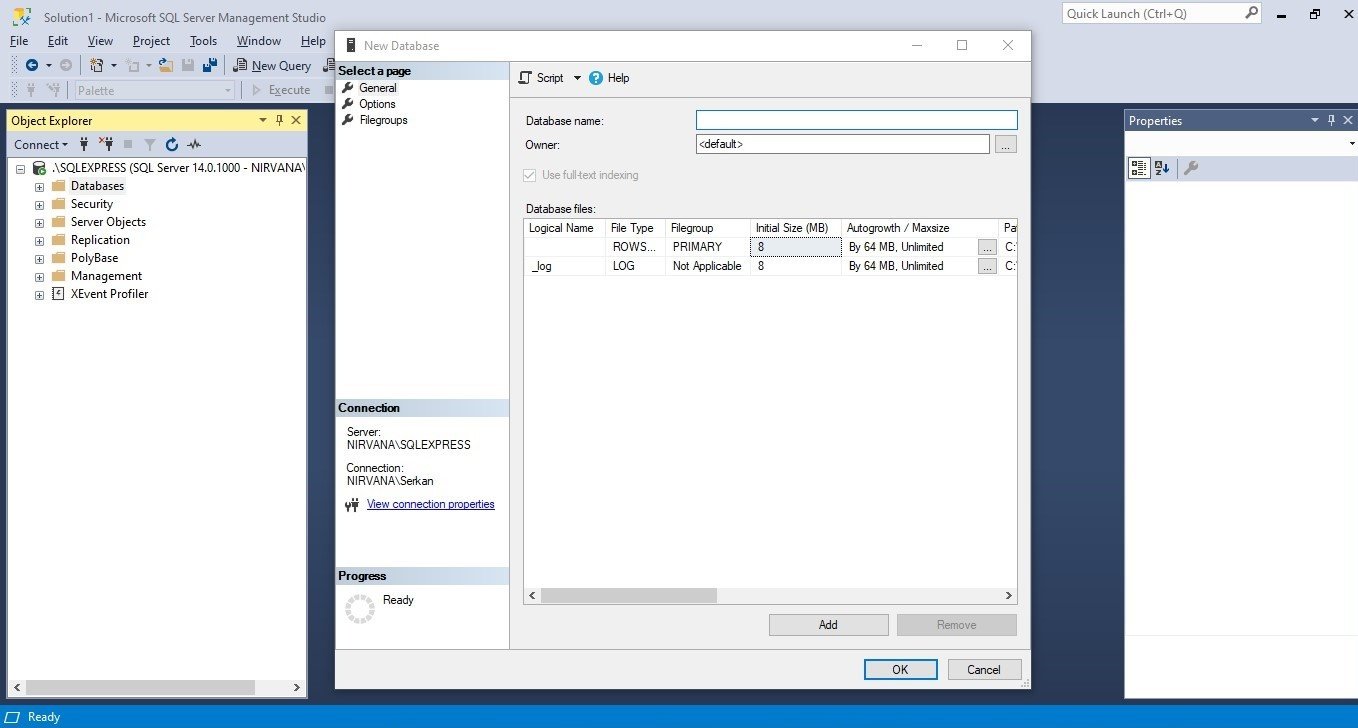Click the Cancel button

984,670
